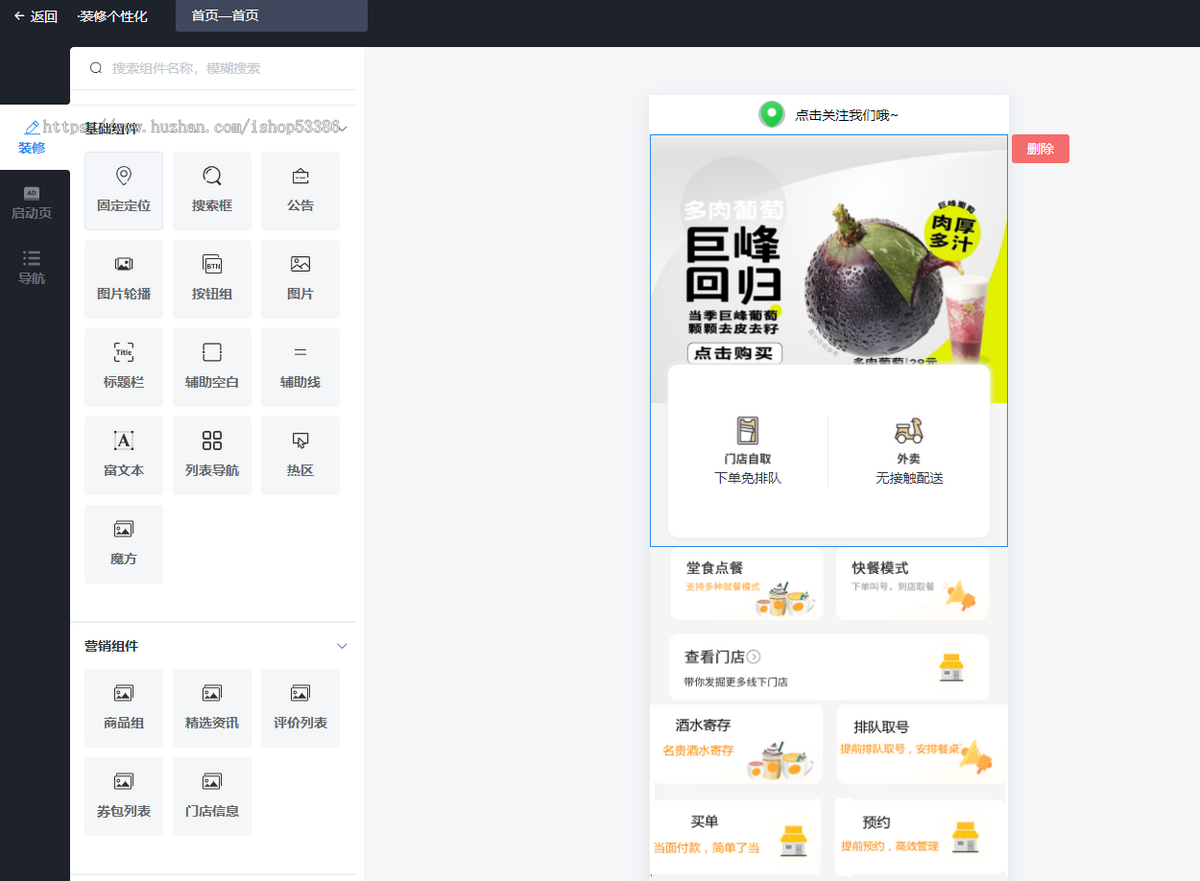Image resolution: width=1200 pixels, height=881 pixels.
Task: Open the 查看门店 store card
Action: 829,667
